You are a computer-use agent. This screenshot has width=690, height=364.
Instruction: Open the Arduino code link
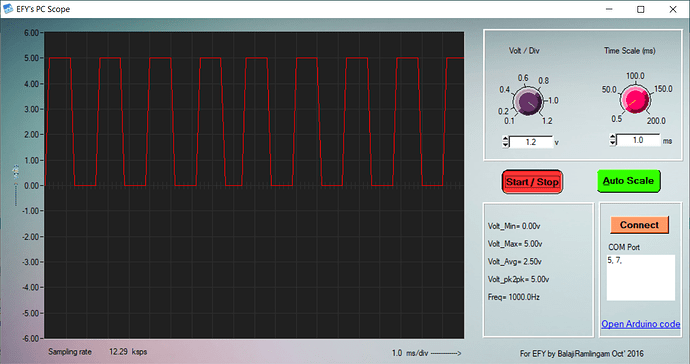click(641, 324)
